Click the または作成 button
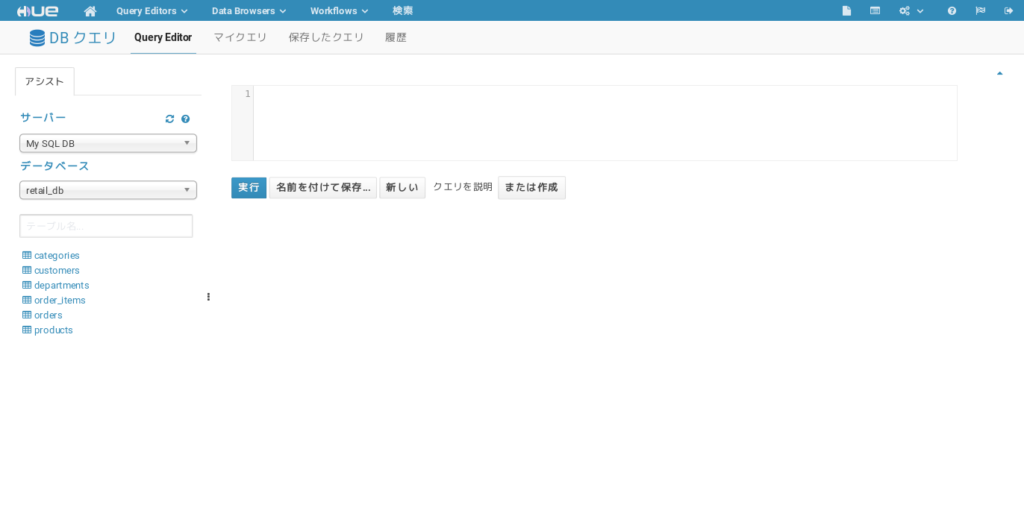 click(x=532, y=188)
